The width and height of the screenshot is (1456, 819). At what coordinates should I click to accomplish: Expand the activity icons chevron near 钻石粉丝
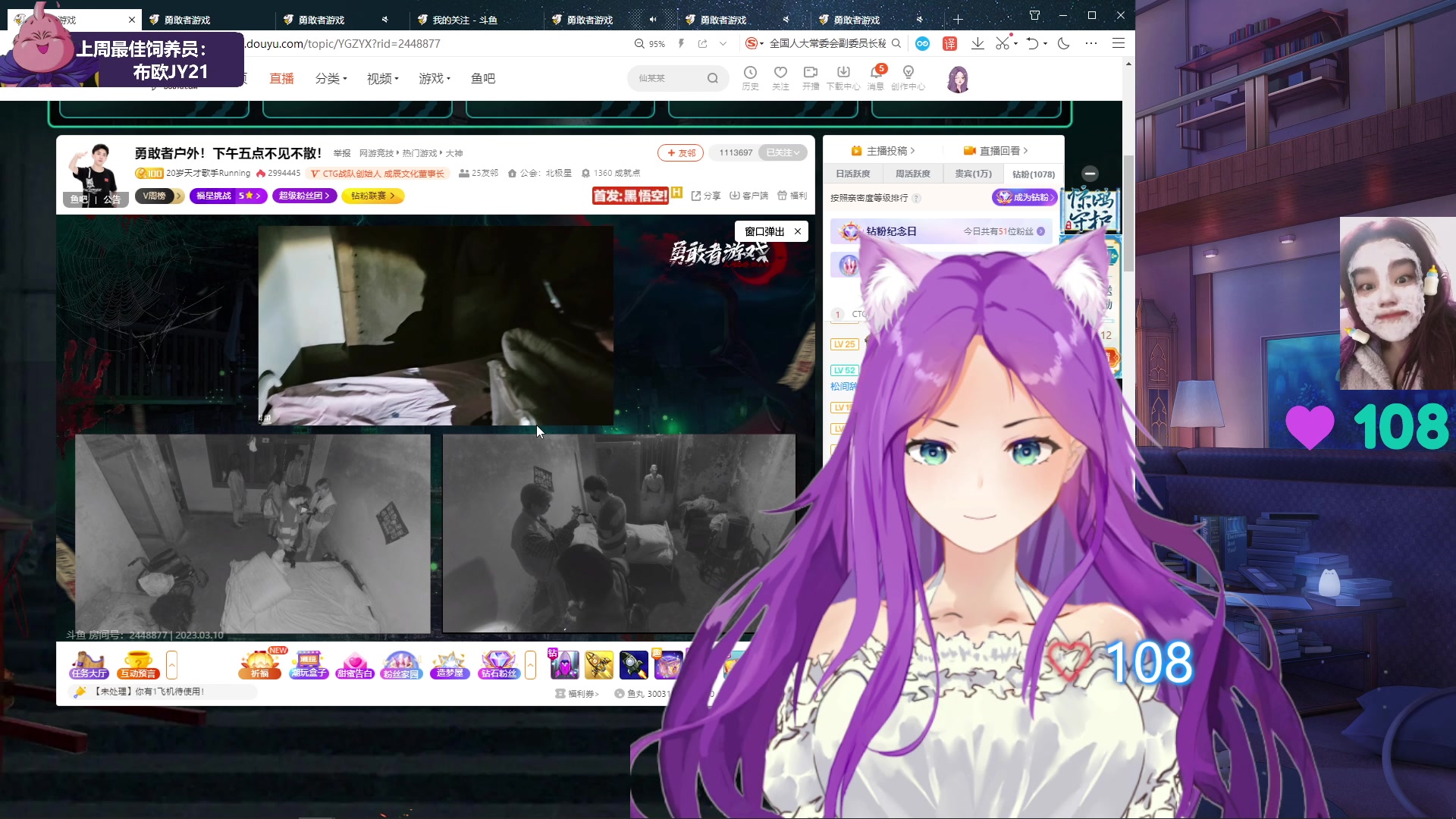530,665
